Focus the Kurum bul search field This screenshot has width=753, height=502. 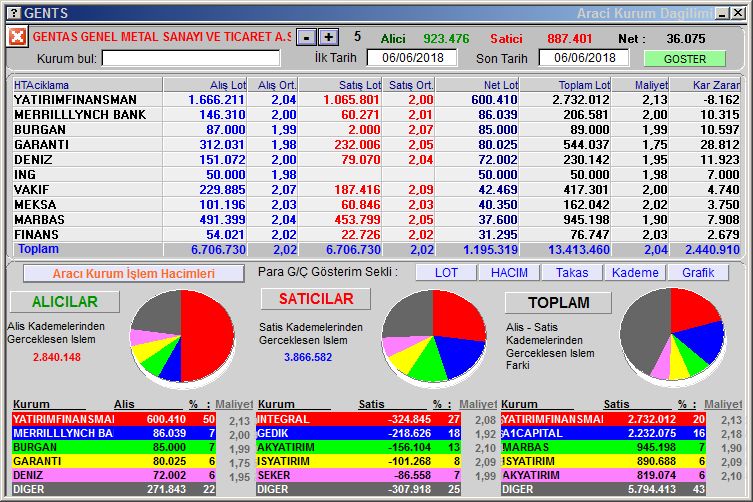click(x=191, y=59)
